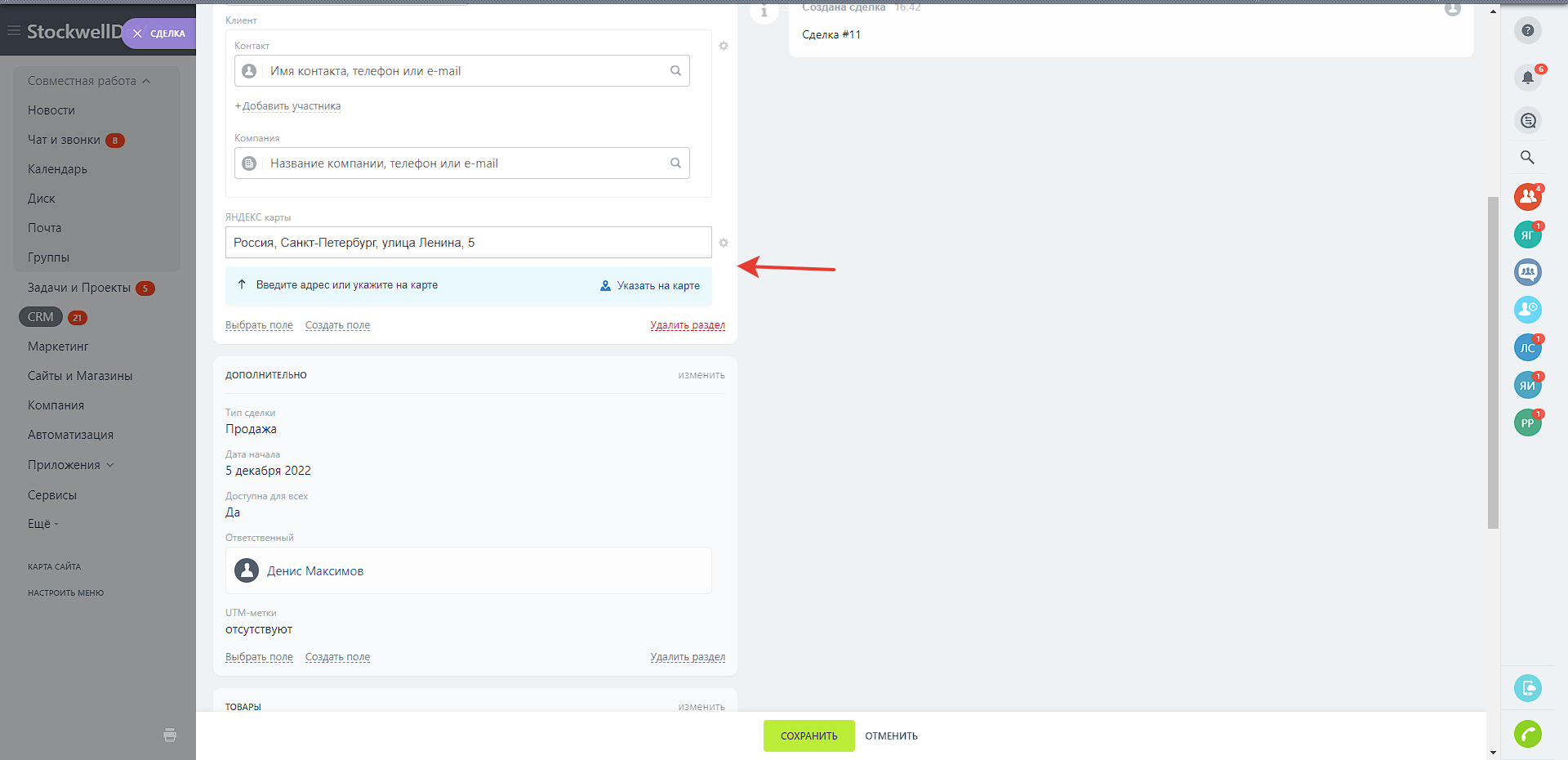Click the teal copy widget icon
The image size is (1568, 760).
click(x=1527, y=688)
